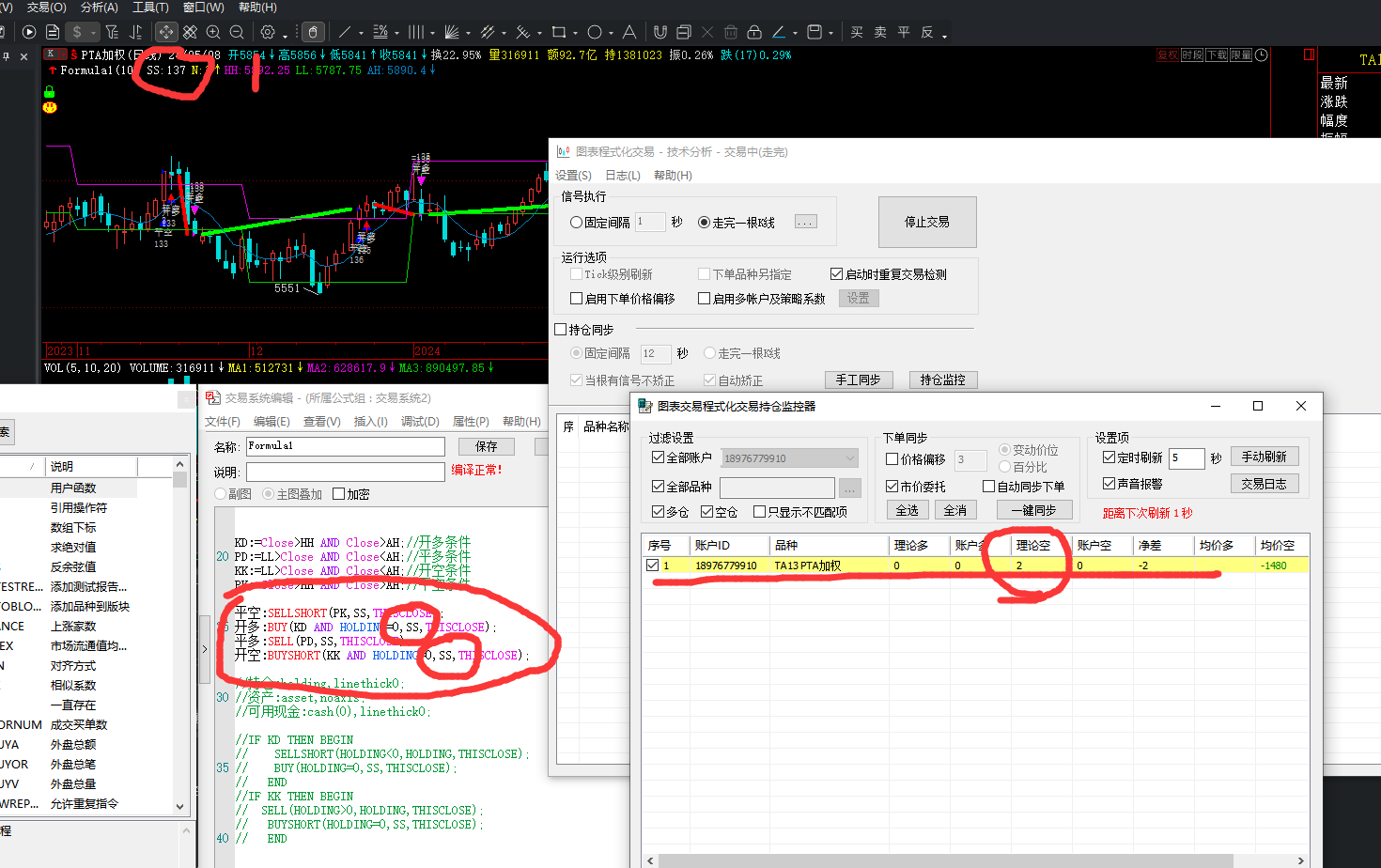
Task: Open the settings gear in toolbar
Action: tap(268, 32)
